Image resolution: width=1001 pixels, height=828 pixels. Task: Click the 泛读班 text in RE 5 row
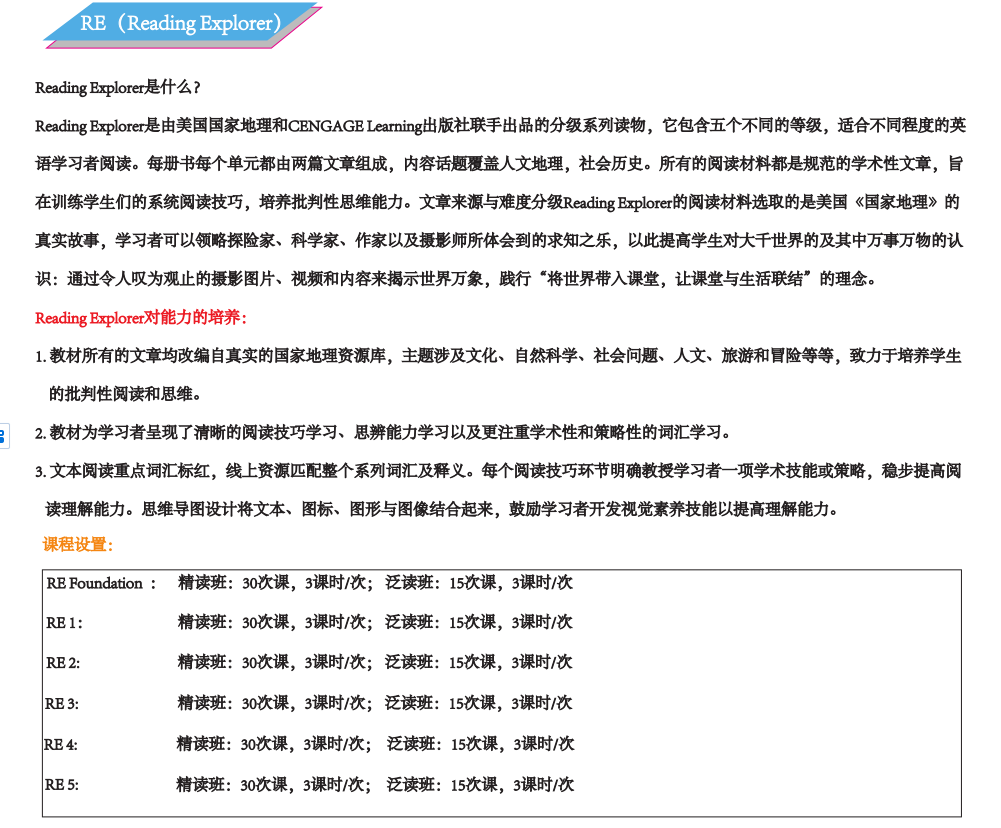[411, 785]
